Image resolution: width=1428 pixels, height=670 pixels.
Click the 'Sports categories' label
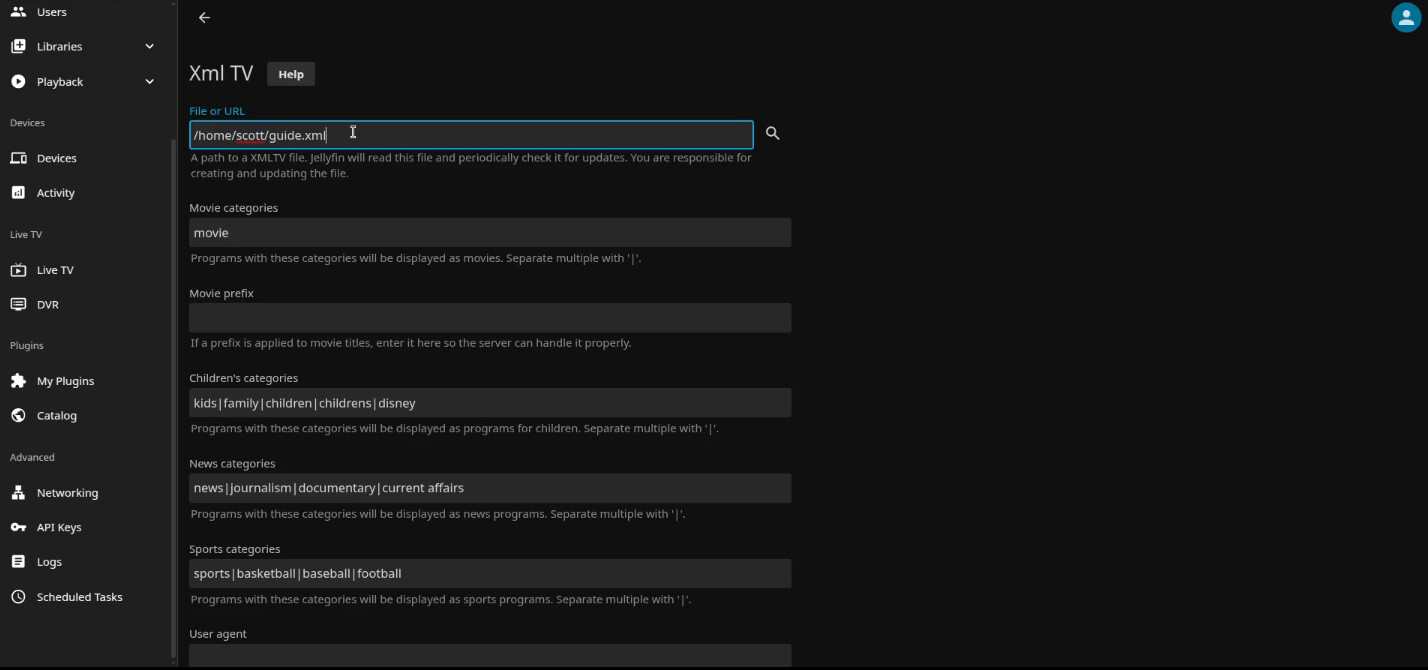(x=235, y=549)
